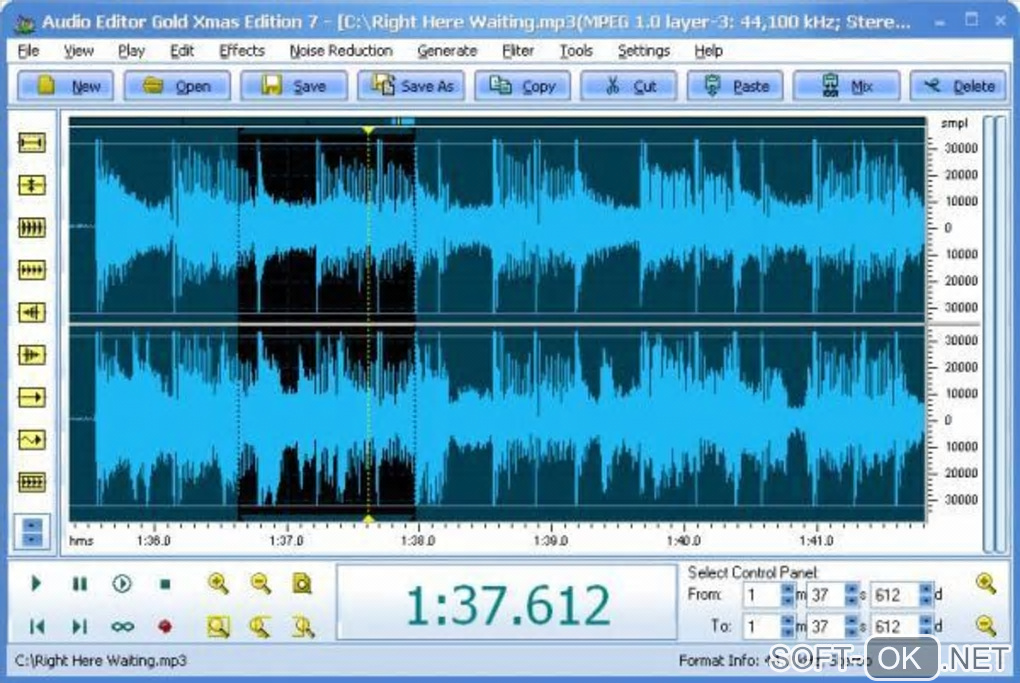Image resolution: width=1020 pixels, height=683 pixels.
Task: Click the sidebar icon with plain right arrow
Action: pos(32,397)
